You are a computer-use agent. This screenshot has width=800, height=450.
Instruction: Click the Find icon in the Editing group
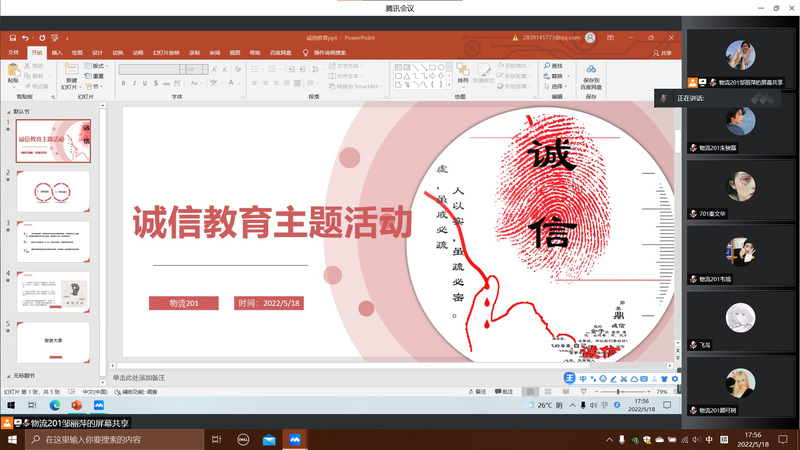click(x=553, y=66)
